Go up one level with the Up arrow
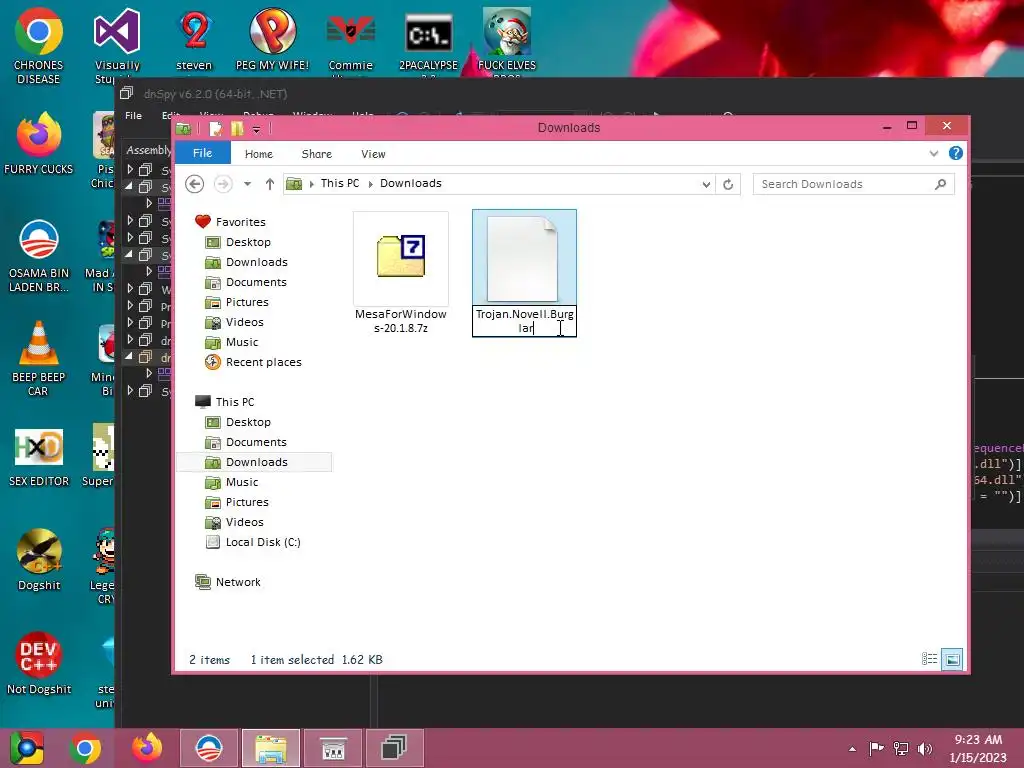1024x768 pixels. point(270,184)
